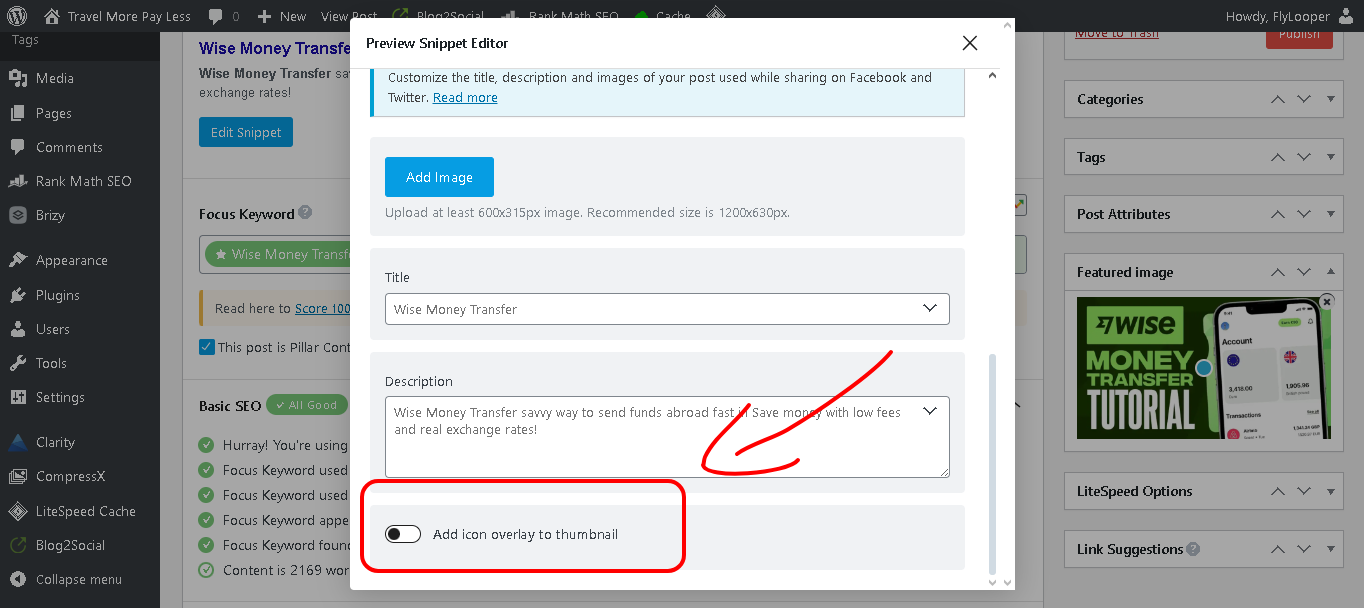Image resolution: width=1364 pixels, height=608 pixels.
Task: Click the Description text area
Action: (x=667, y=437)
